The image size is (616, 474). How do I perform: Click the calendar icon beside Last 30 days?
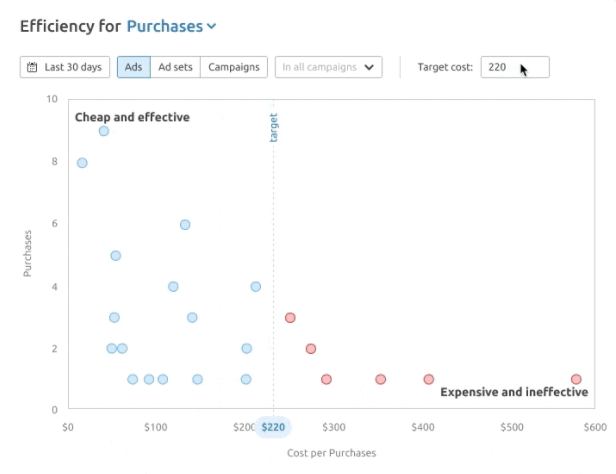[x=33, y=68]
